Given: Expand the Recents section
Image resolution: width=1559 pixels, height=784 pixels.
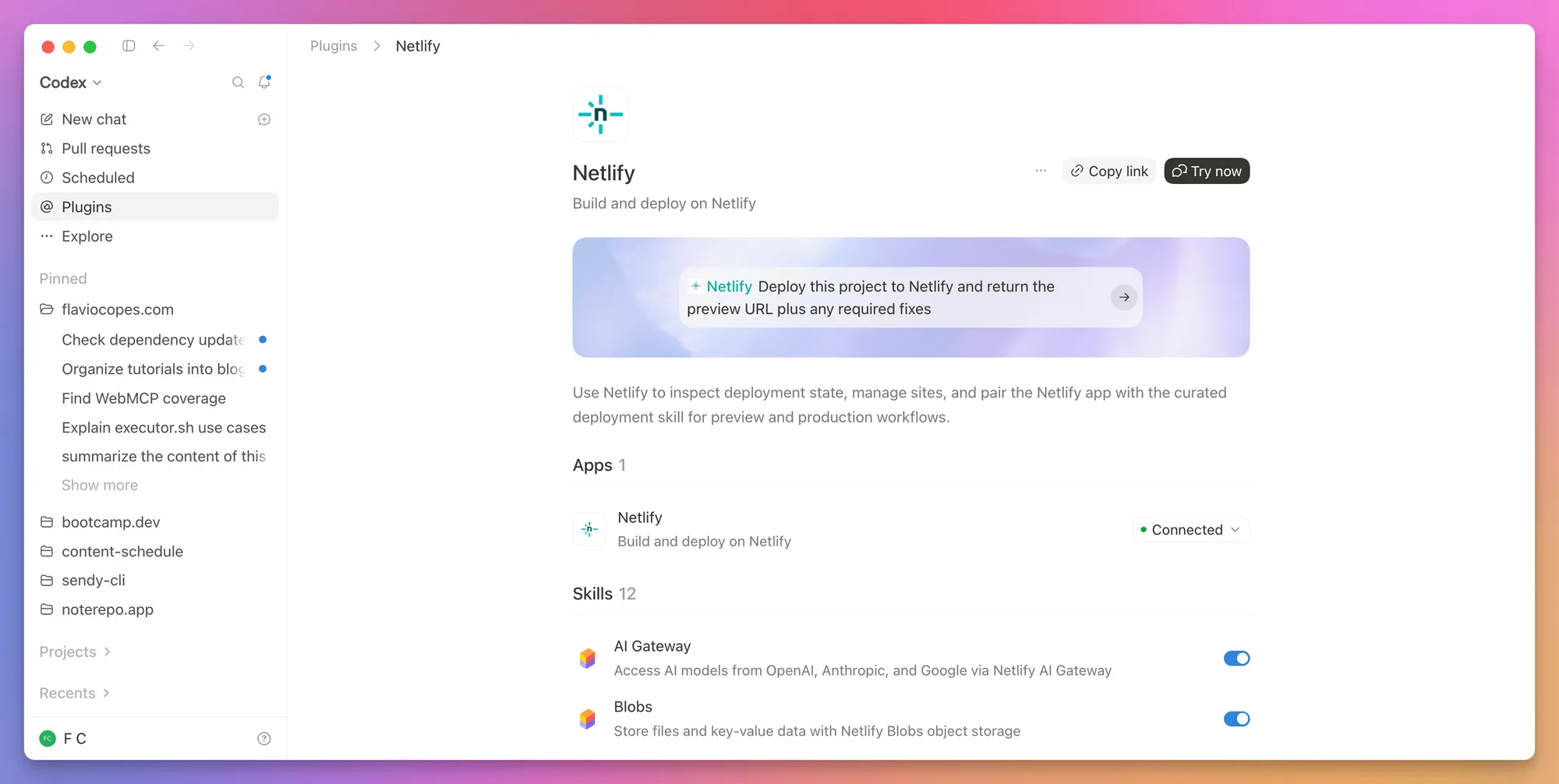Looking at the screenshot, I should [74, 693].
